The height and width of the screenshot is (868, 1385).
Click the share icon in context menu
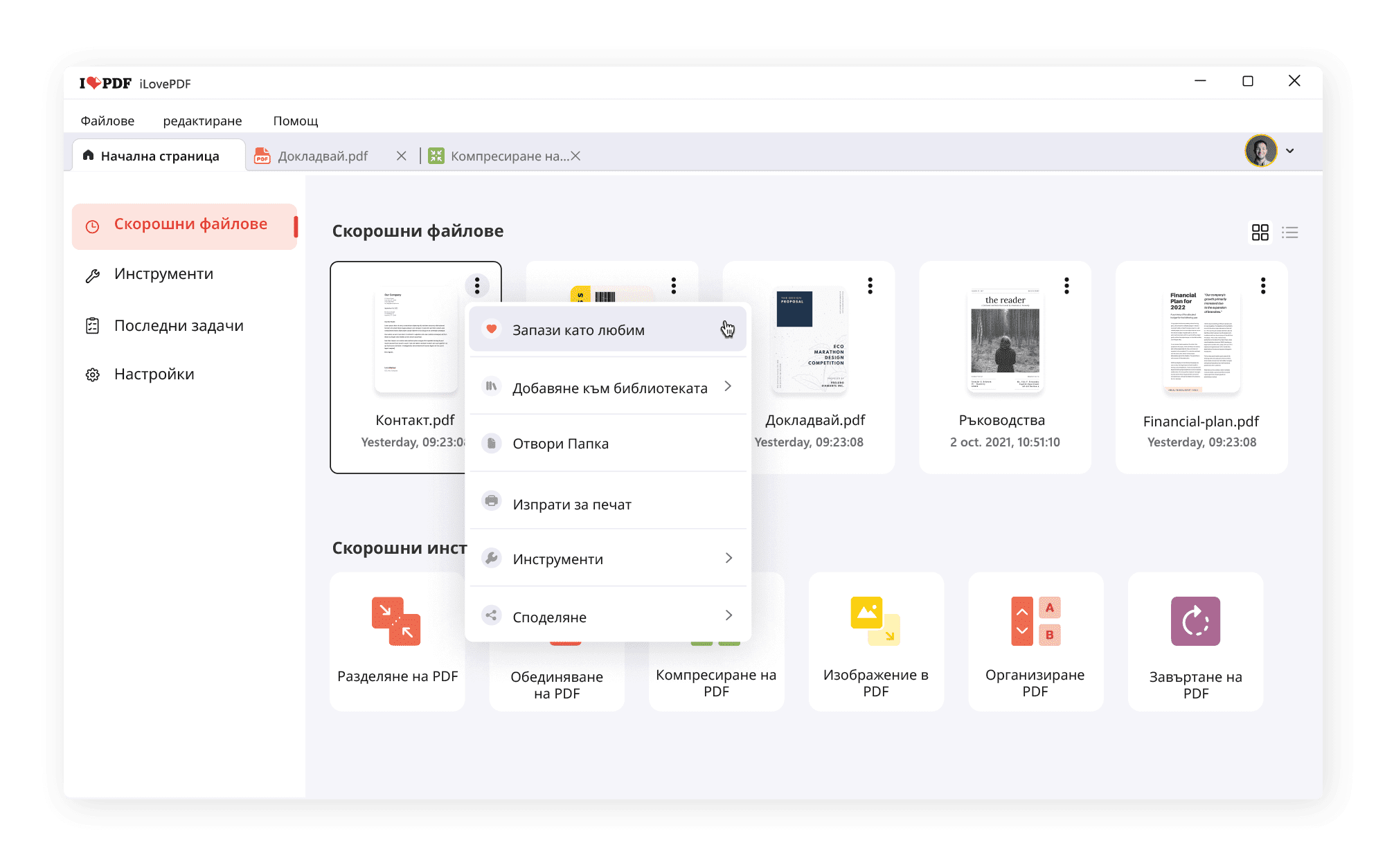[x=492, y=615]
